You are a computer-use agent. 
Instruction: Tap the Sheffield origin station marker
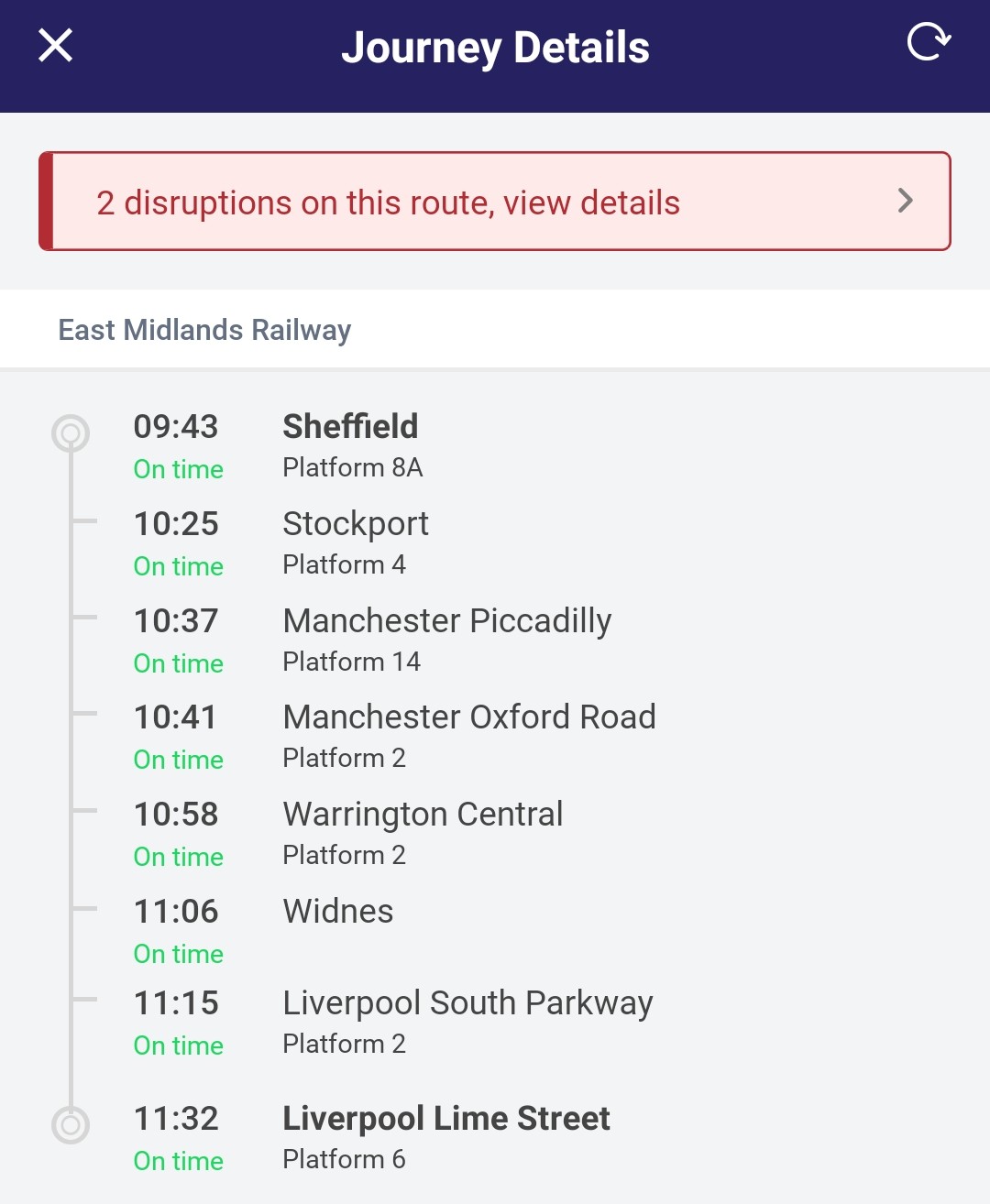[71, 433]
